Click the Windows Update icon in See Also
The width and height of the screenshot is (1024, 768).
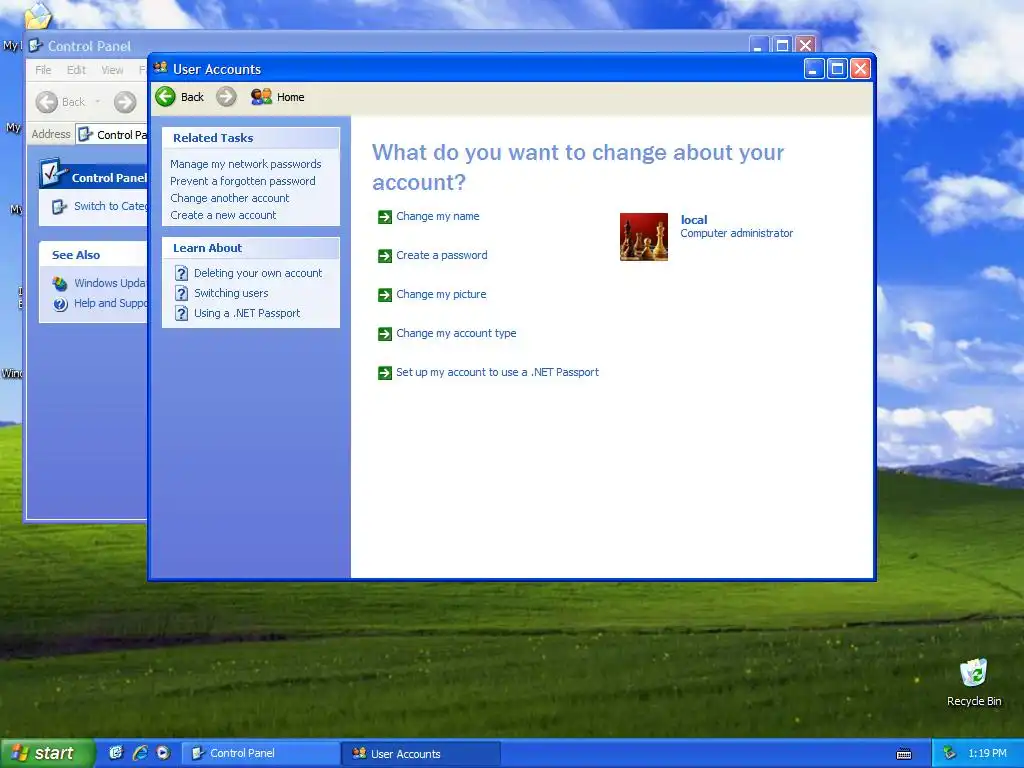(x=60, y=283)
